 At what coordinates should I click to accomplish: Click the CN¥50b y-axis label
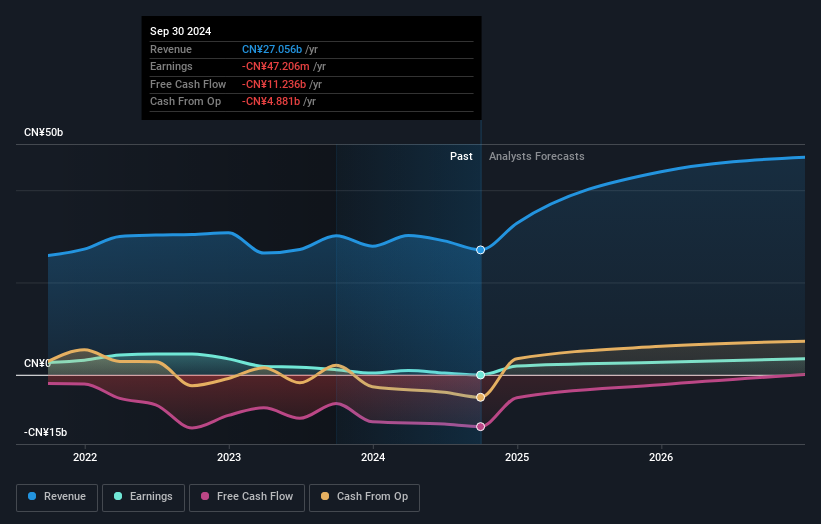pyautogui.click(x=43, y=132)
